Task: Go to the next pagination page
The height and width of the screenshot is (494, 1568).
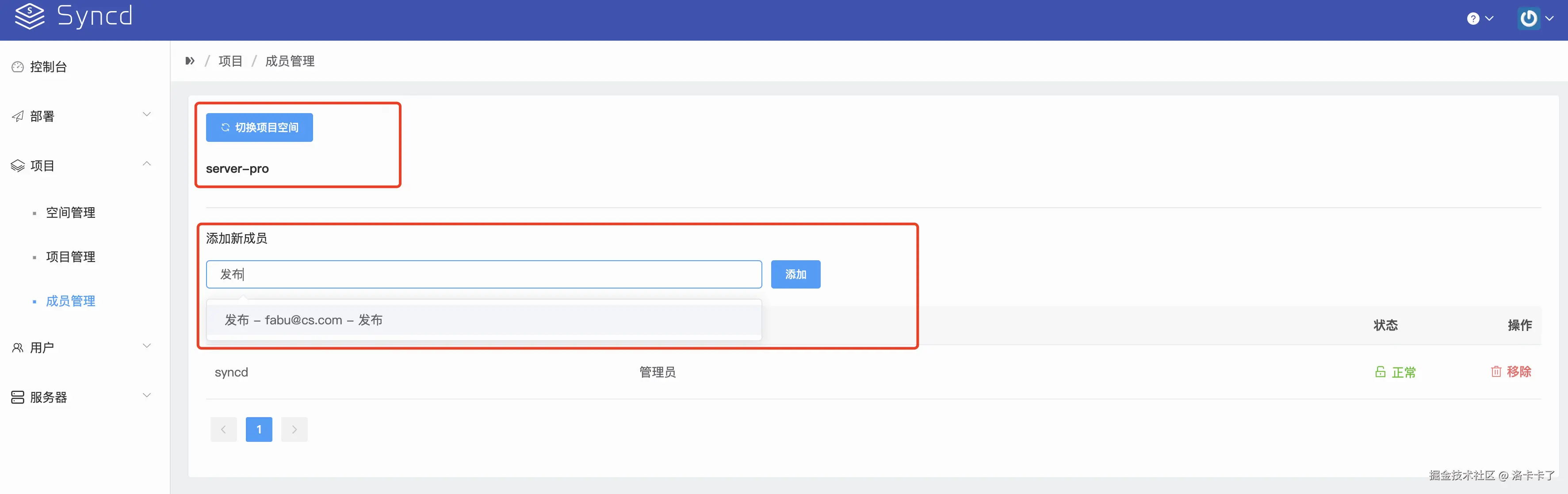Action: click(x=294, y=429)
